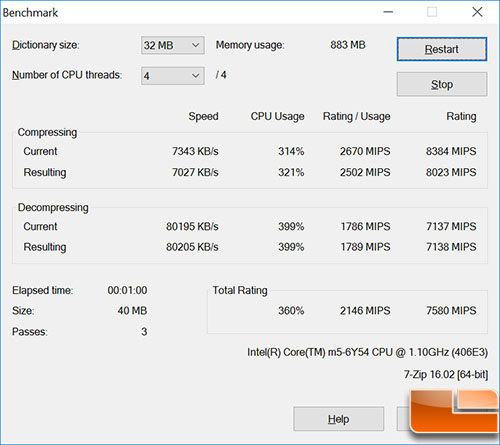
Task: Expand the Dictionary size dropdown arrow
Action: [196, 45]
